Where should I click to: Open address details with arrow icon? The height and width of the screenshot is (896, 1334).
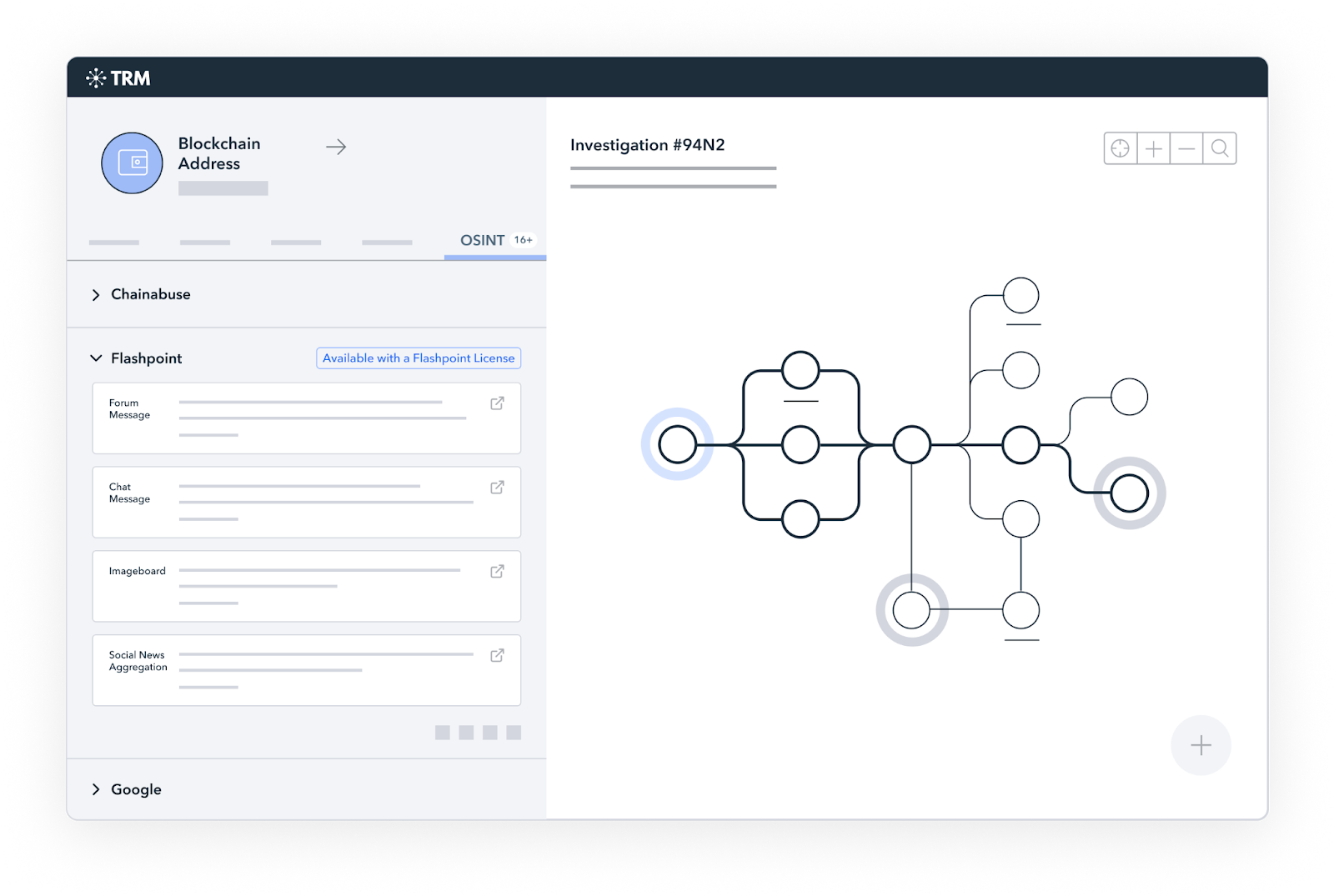coord(336,147)
